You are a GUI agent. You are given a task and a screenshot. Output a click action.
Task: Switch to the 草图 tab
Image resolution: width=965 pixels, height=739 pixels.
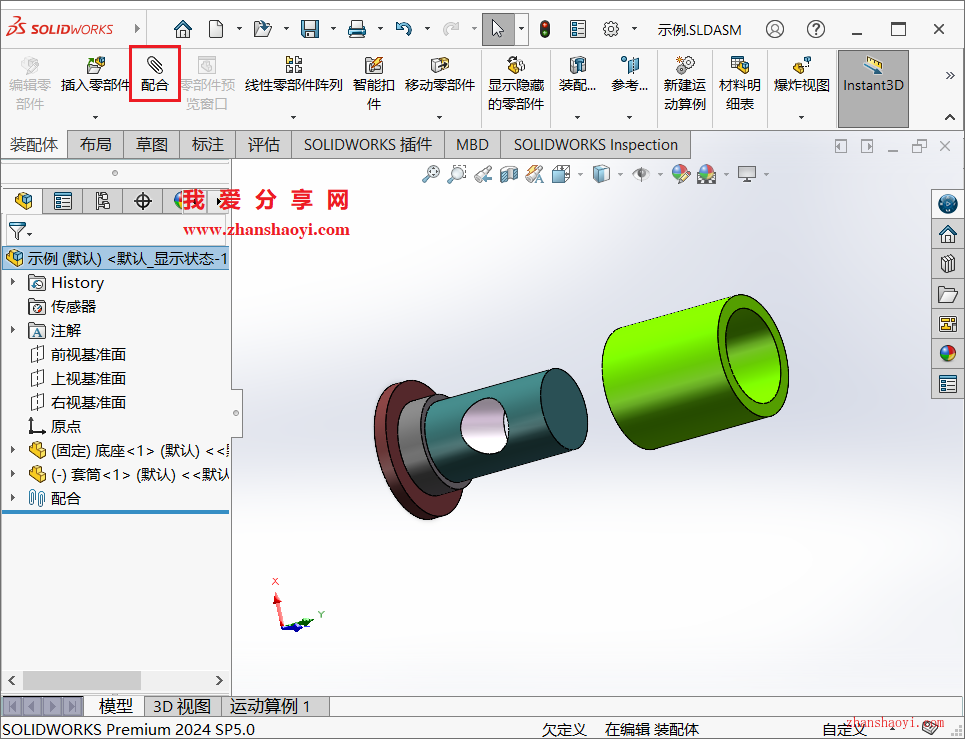pos(151,145)
